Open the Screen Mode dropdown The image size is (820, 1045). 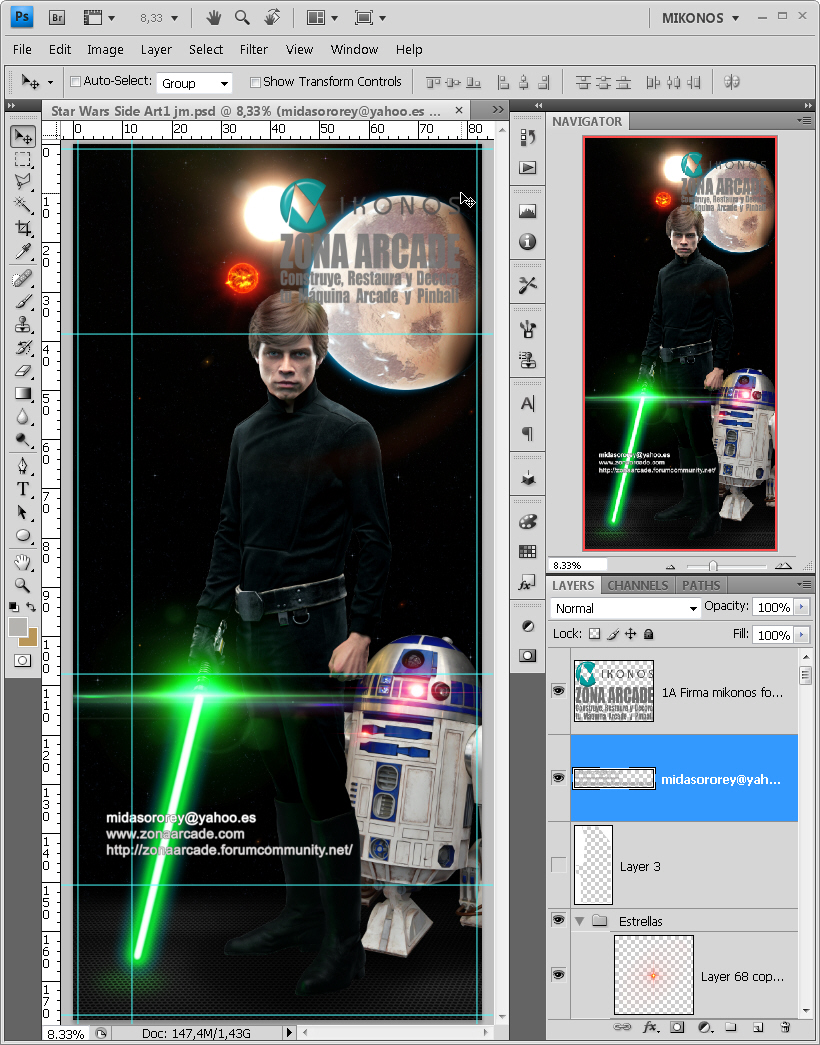(370, 18)
